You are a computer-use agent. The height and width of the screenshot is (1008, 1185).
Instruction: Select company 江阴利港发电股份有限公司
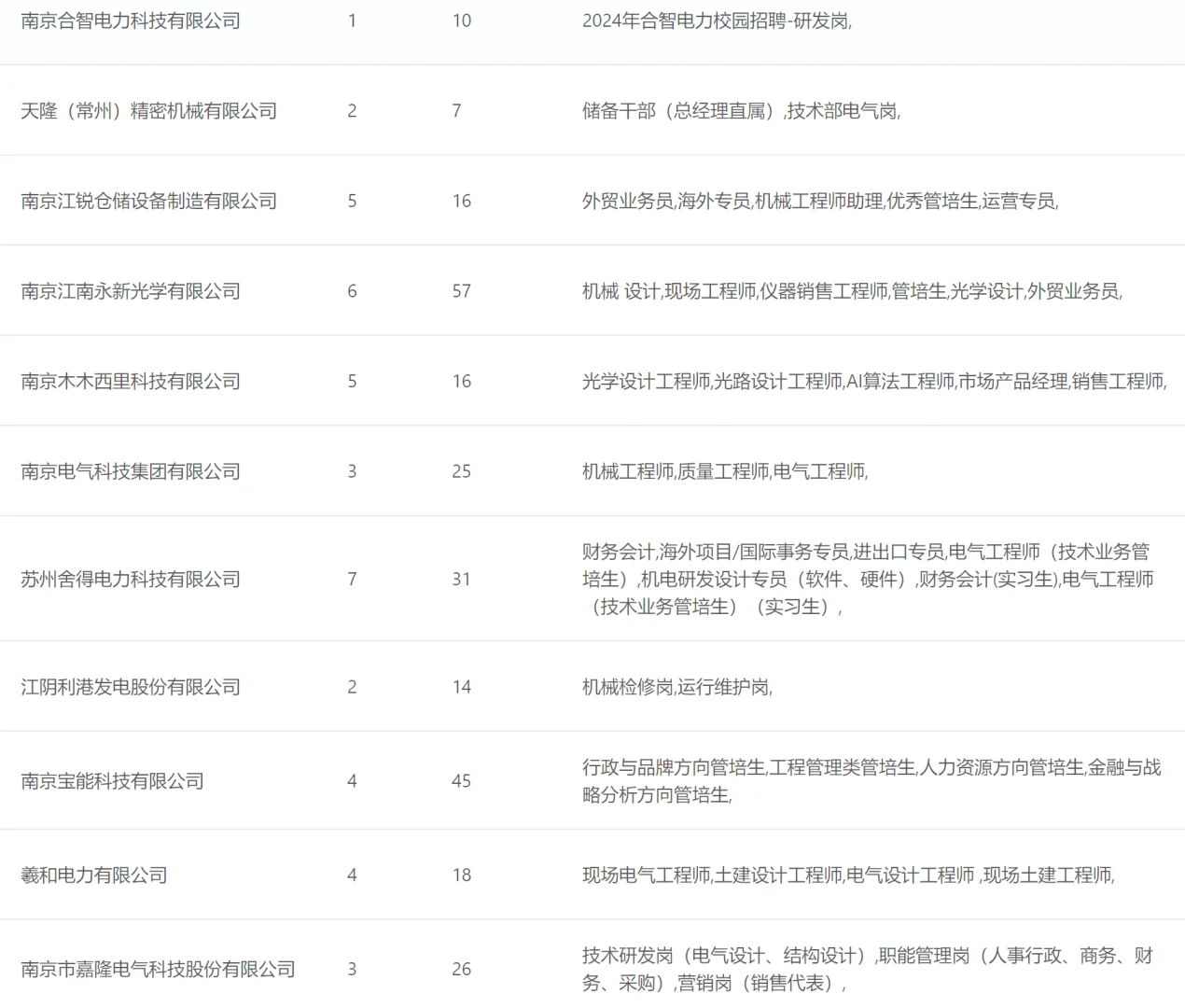[x=131, y=687]
